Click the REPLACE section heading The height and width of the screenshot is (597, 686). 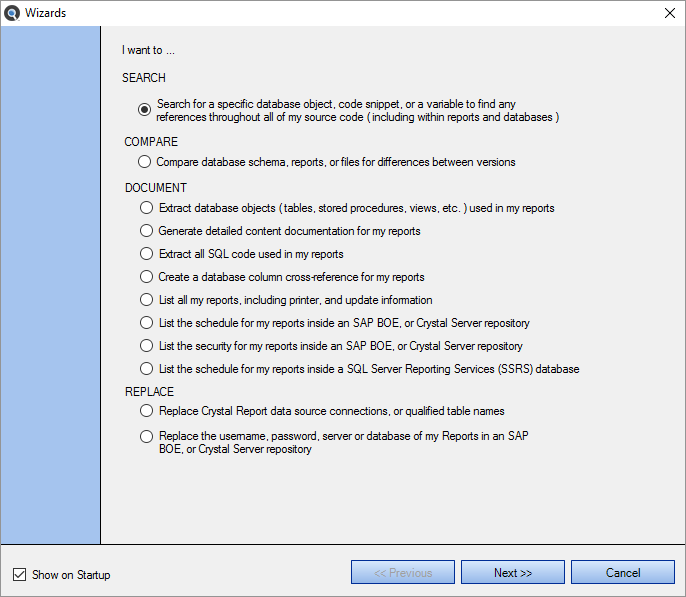pyautogui.click(x=150, y=391)
